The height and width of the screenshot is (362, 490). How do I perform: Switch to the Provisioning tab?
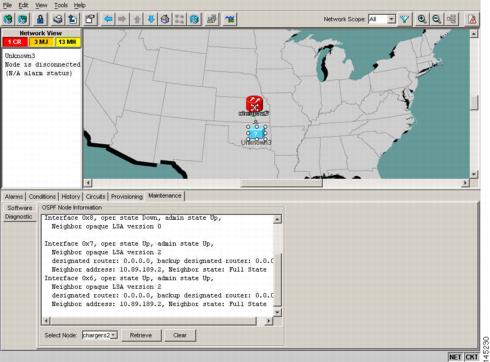click(127, 197)
